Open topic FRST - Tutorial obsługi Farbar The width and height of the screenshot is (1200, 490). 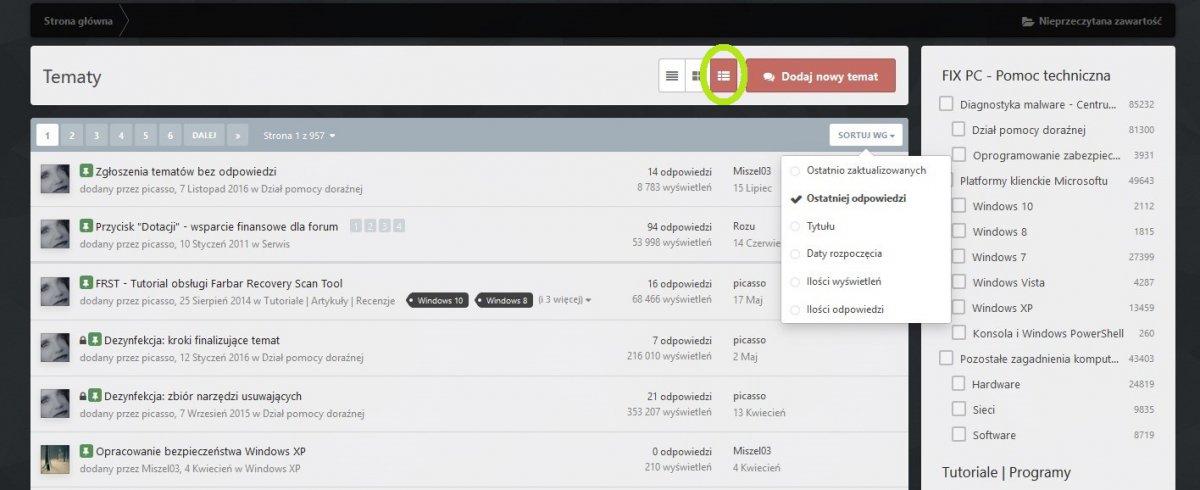(219, 284)
